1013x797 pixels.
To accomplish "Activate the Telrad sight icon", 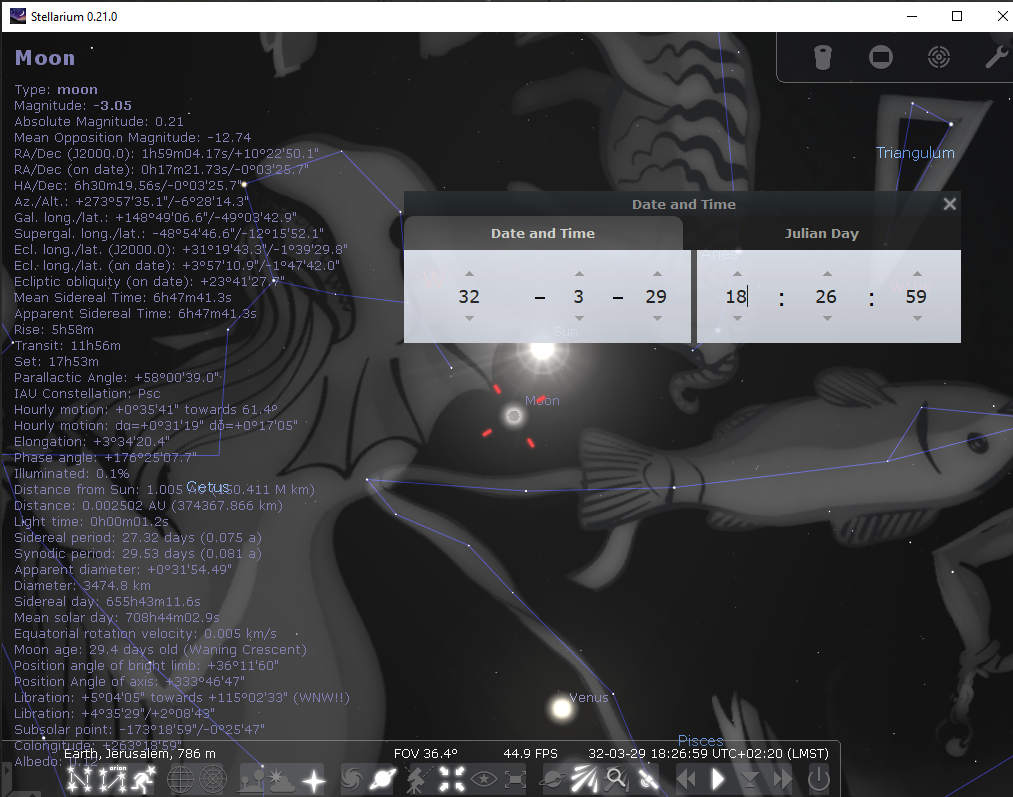I will 938,58.
